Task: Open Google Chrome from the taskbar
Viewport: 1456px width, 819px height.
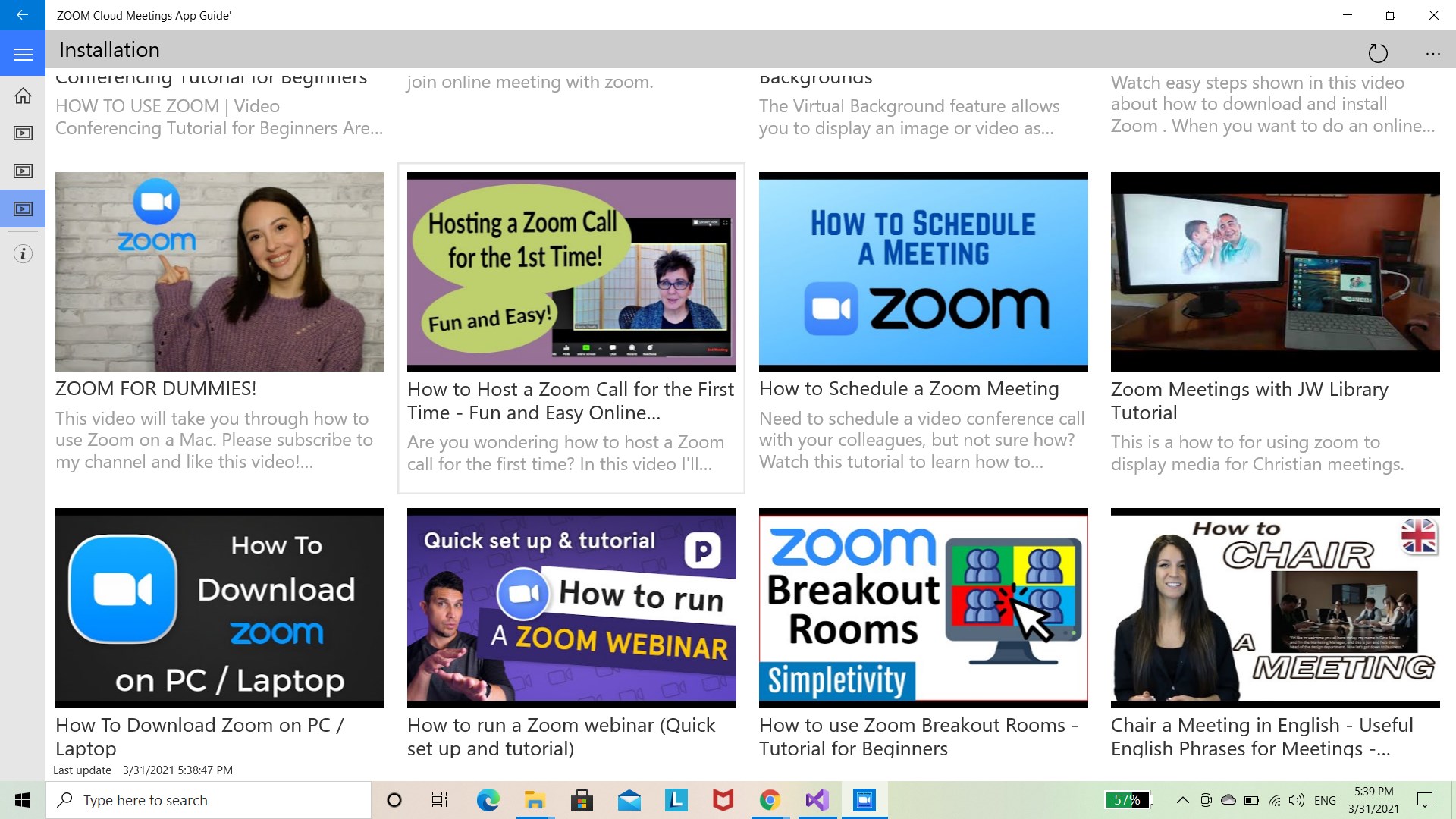Action: click(x=770, y=800)
